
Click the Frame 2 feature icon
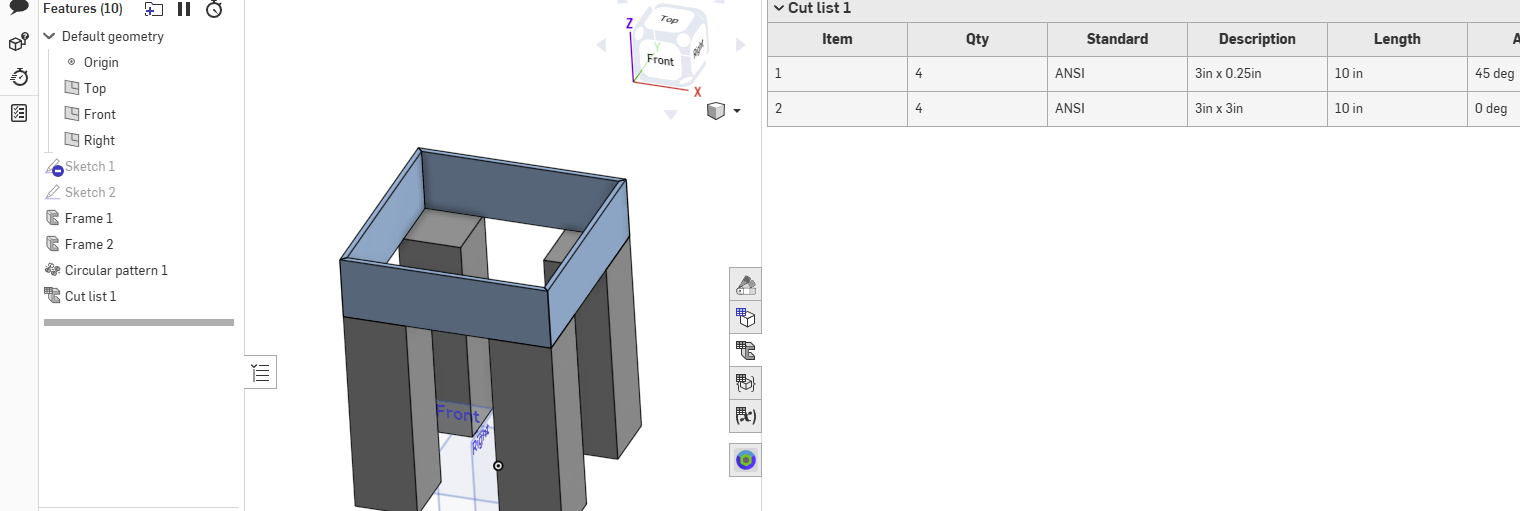click(x=53, y=244)
